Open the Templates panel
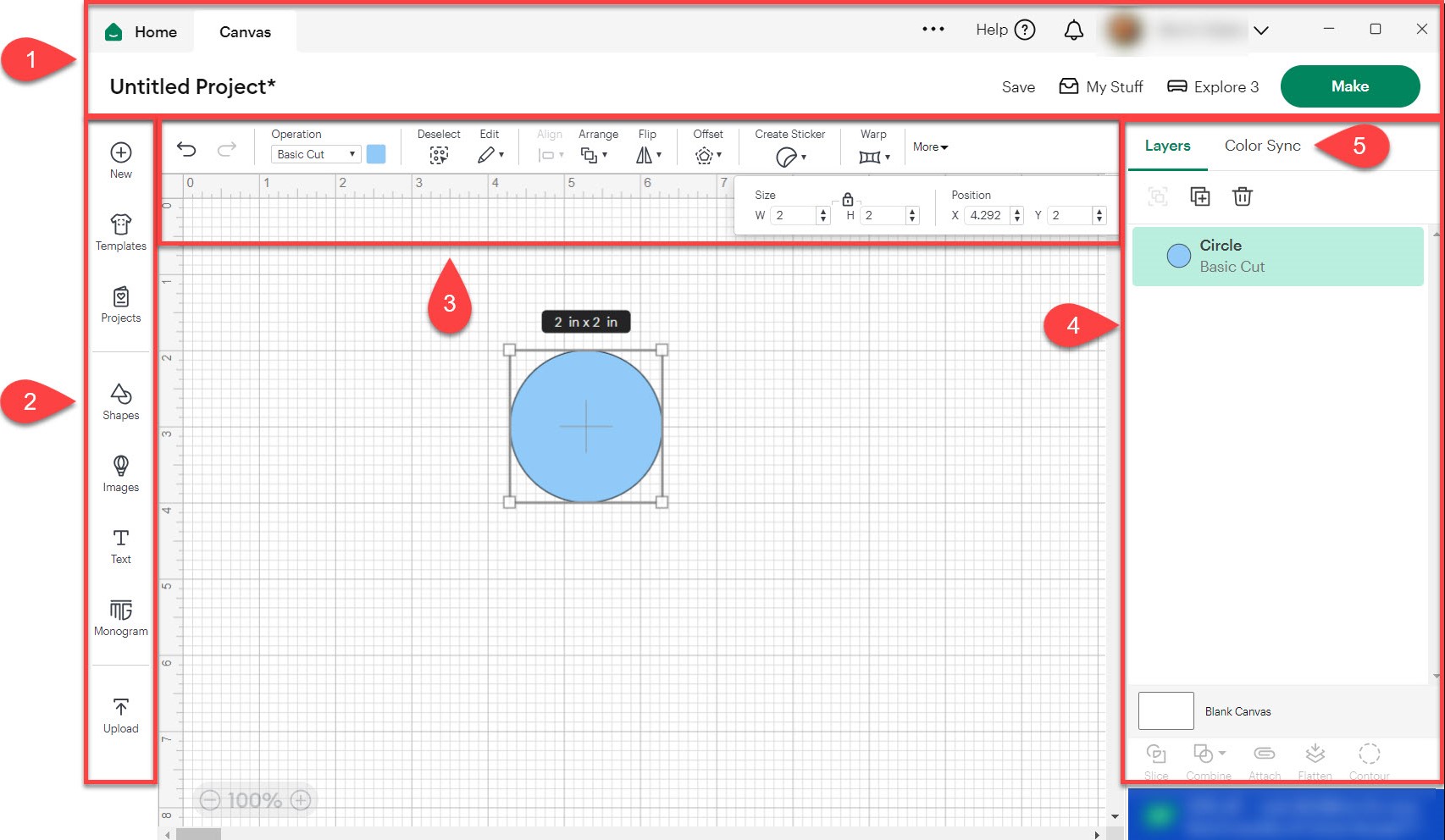The height and width of the screenshot is (840, 1445). click(121, 232)
